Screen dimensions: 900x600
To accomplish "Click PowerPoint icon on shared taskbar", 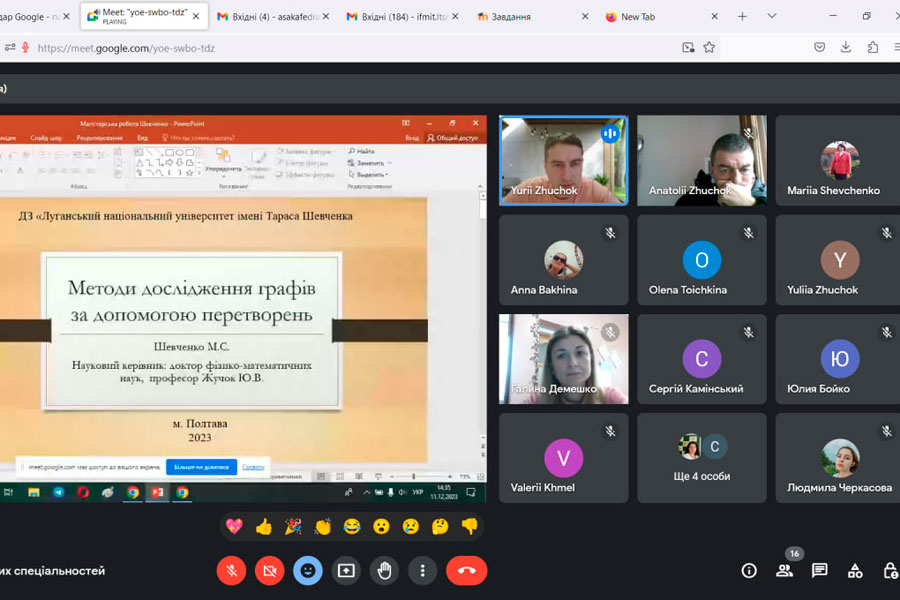I will (x=157, y=492).
